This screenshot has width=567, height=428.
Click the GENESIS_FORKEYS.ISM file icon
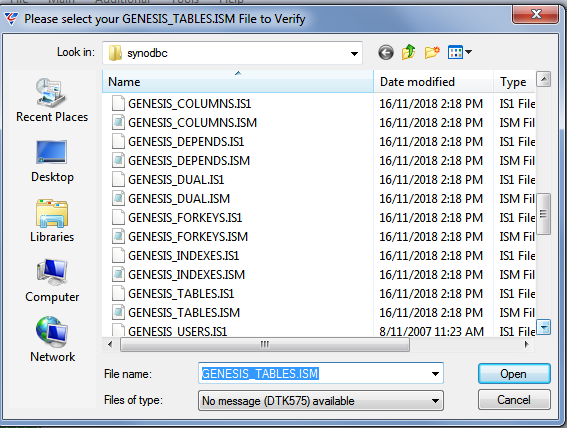118,236
